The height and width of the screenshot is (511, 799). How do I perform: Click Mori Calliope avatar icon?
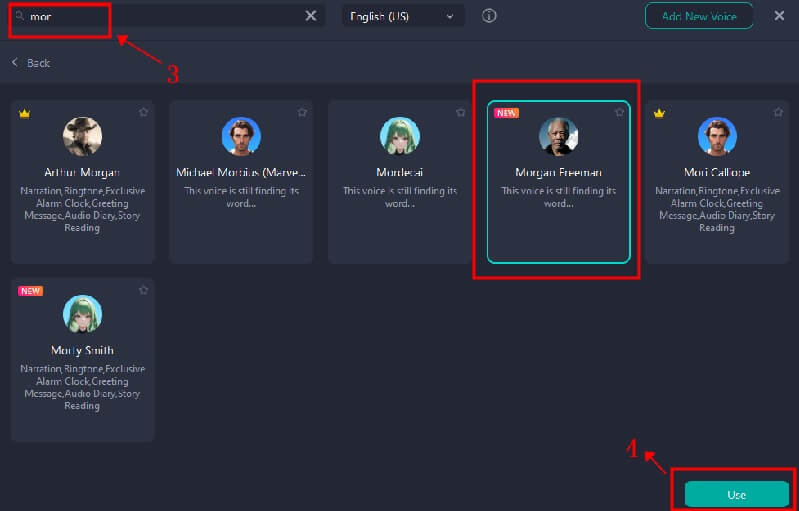[717, 136]
